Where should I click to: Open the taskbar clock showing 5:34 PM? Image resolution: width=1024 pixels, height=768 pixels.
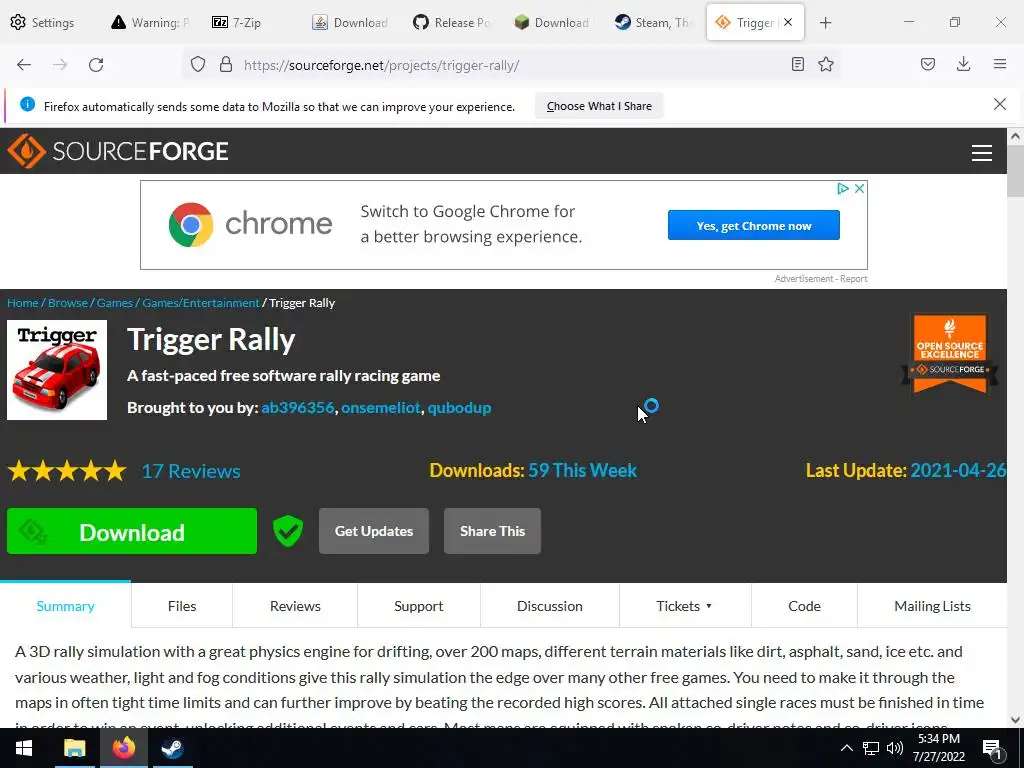coord(938,748)
